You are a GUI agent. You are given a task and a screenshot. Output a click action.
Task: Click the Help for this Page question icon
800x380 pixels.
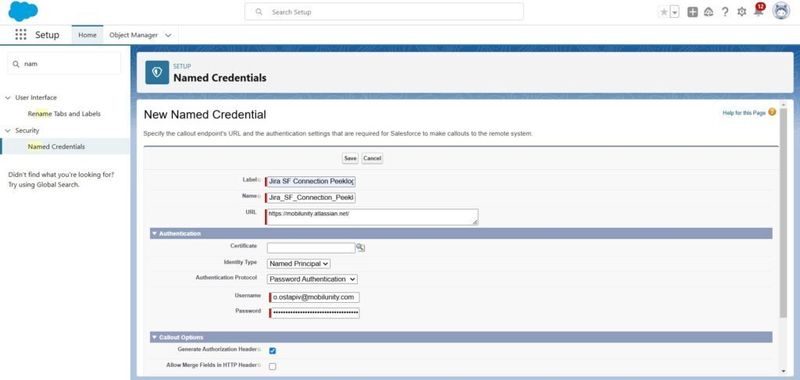pyautogui.click(x=772, y=112)
